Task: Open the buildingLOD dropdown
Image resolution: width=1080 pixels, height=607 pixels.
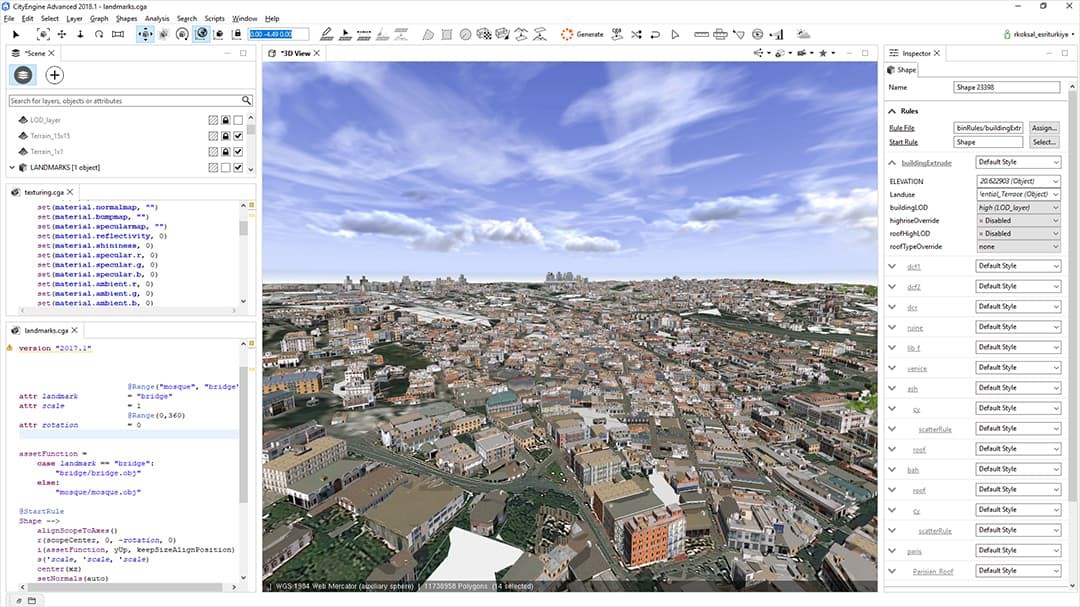Action: pyautogui.click(x=1018, y=207)
